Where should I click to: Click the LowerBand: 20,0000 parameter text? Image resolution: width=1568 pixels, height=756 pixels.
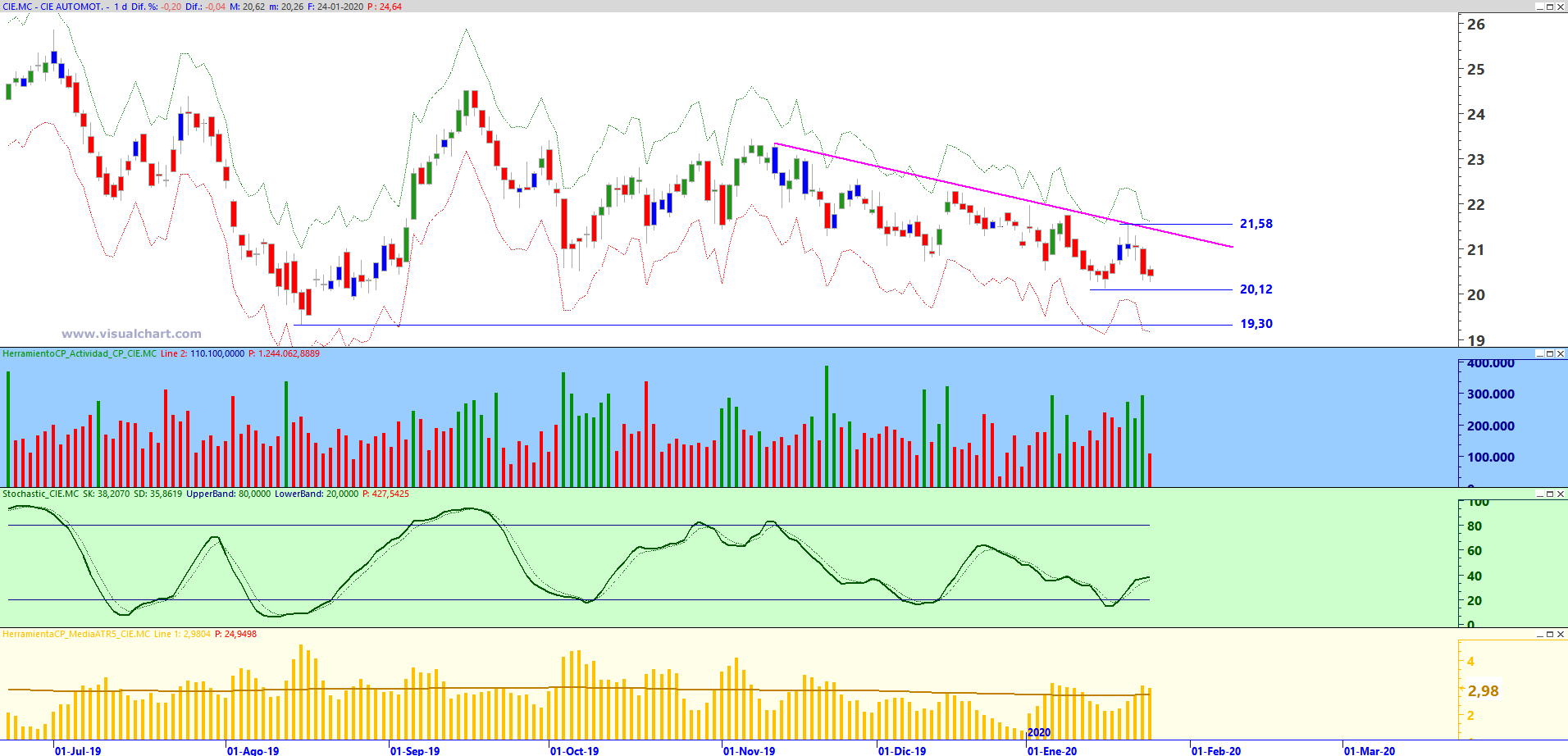coord(317,494)
